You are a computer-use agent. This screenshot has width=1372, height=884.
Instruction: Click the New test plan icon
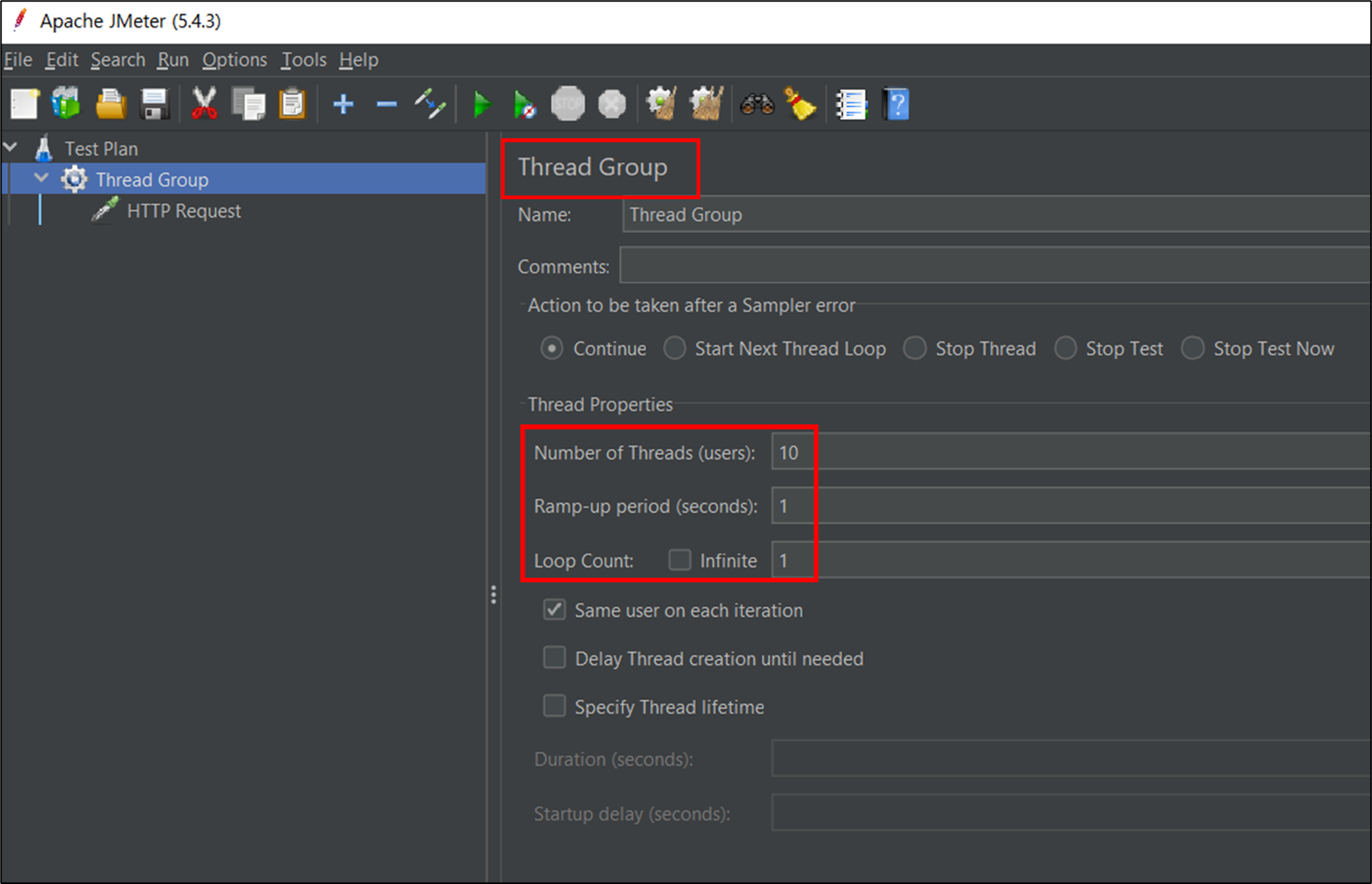click(x=24, y=104)
